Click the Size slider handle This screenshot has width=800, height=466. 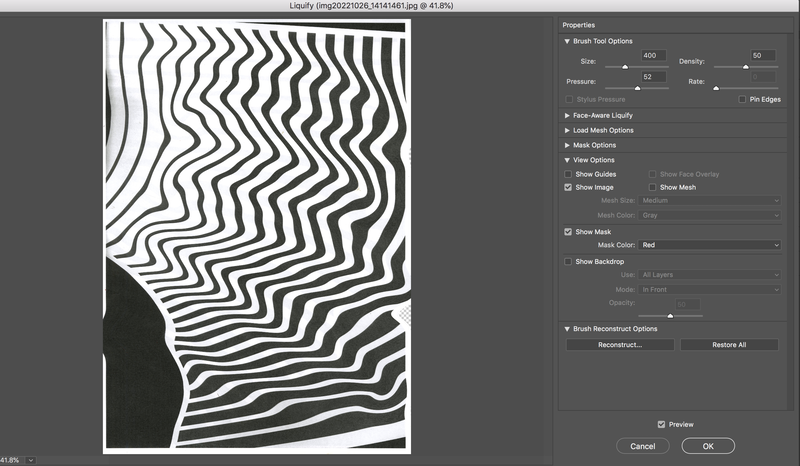point(625,67)
